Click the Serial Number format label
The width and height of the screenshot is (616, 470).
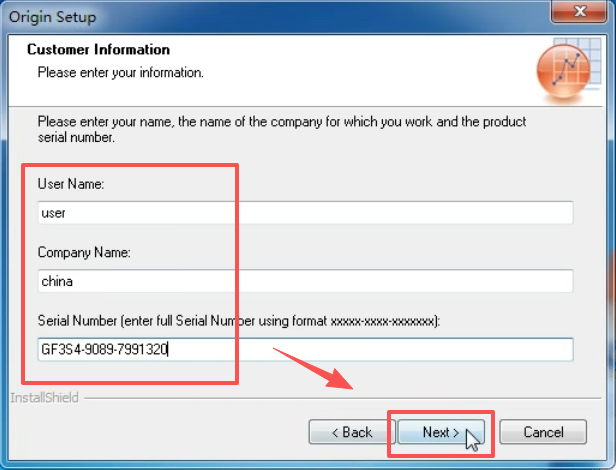click(x=239, y=321)
